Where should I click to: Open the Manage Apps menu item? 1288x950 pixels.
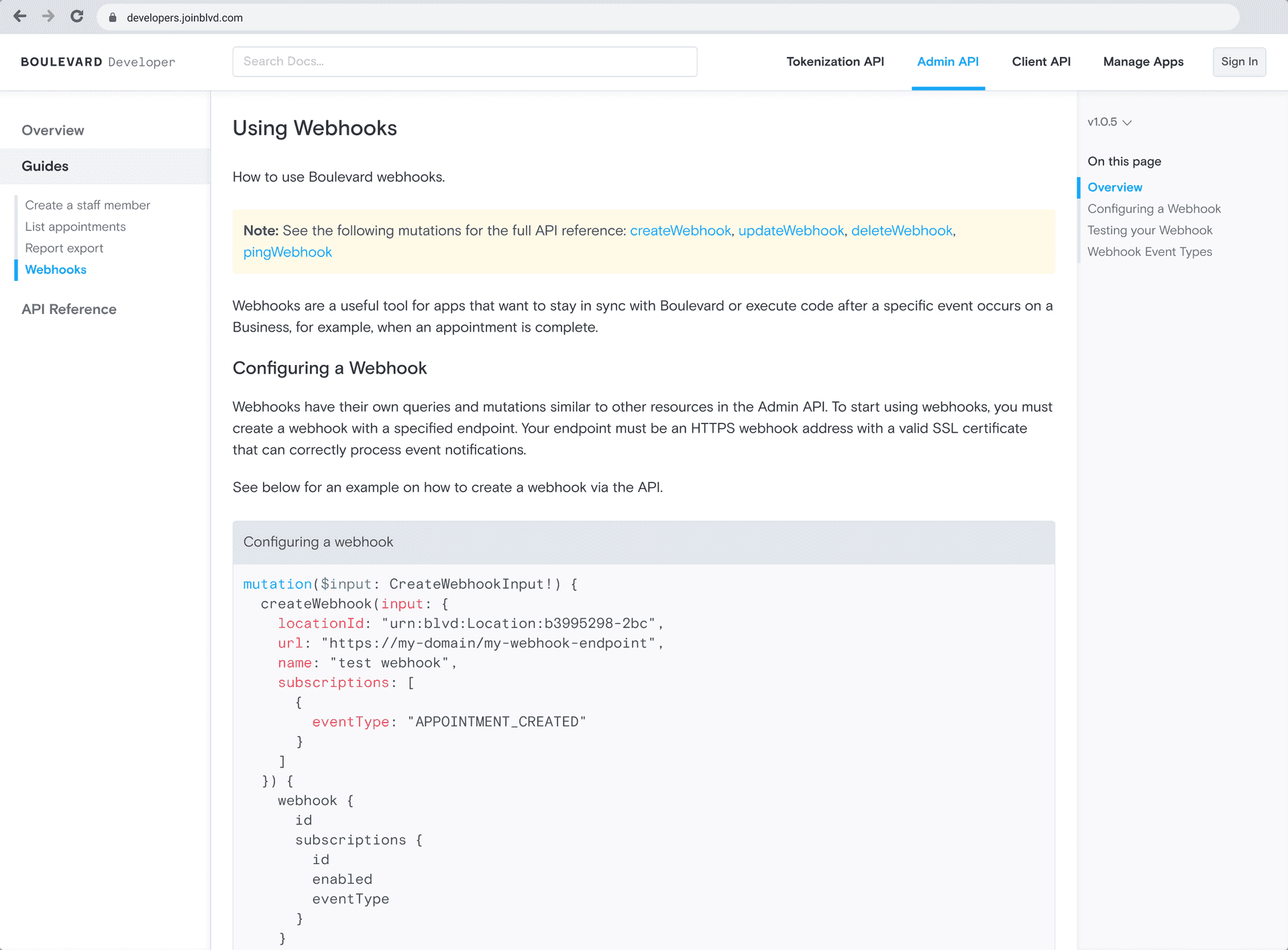click(1143, 62)
